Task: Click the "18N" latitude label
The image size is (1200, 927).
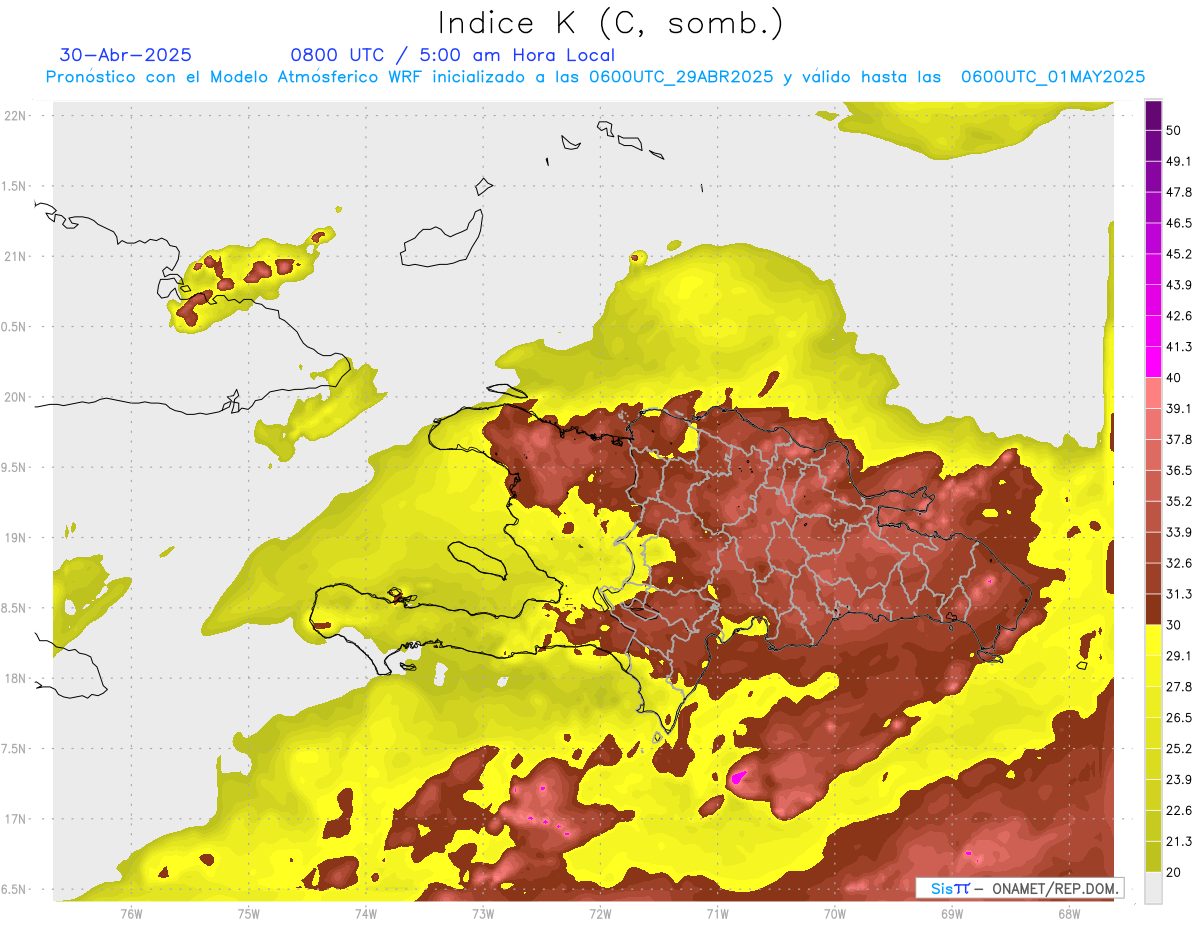Action: [x=15, y=678]
